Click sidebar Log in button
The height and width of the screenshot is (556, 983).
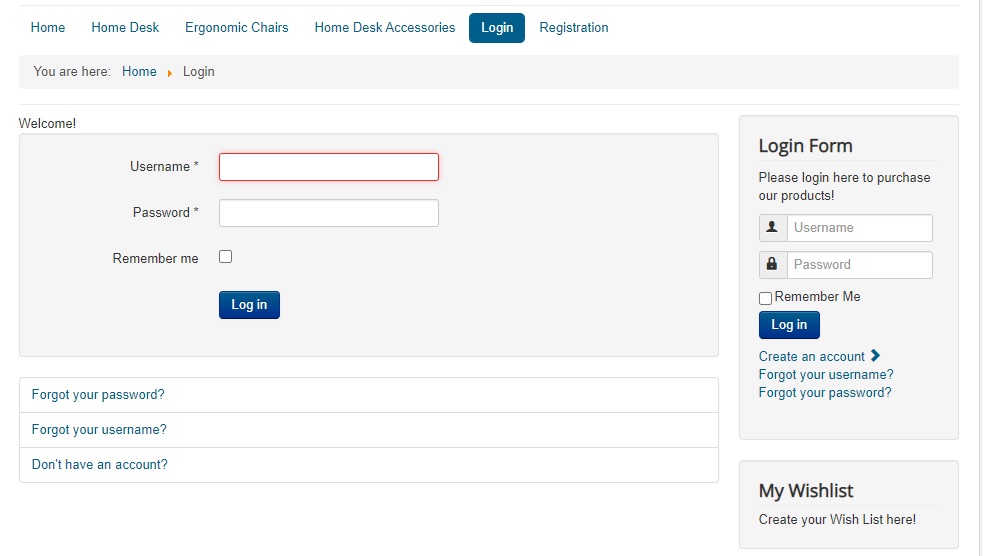click(789, 325)
